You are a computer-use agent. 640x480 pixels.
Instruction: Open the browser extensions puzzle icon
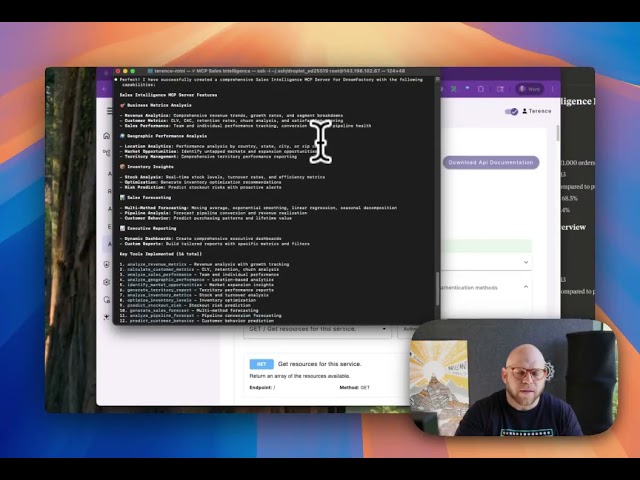481,89
